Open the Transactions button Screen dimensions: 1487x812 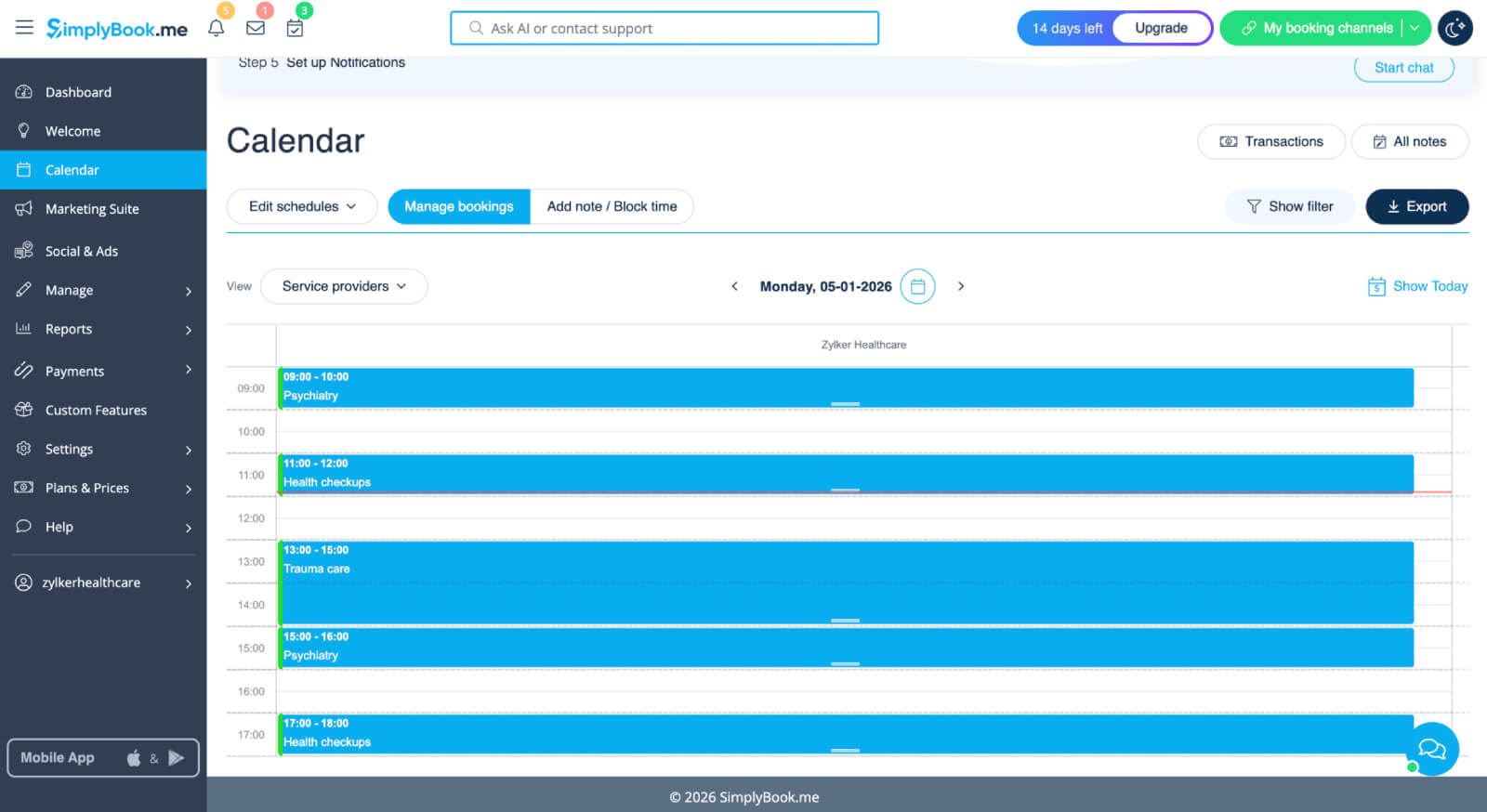pyautogui.click(x=1271, y=141)
